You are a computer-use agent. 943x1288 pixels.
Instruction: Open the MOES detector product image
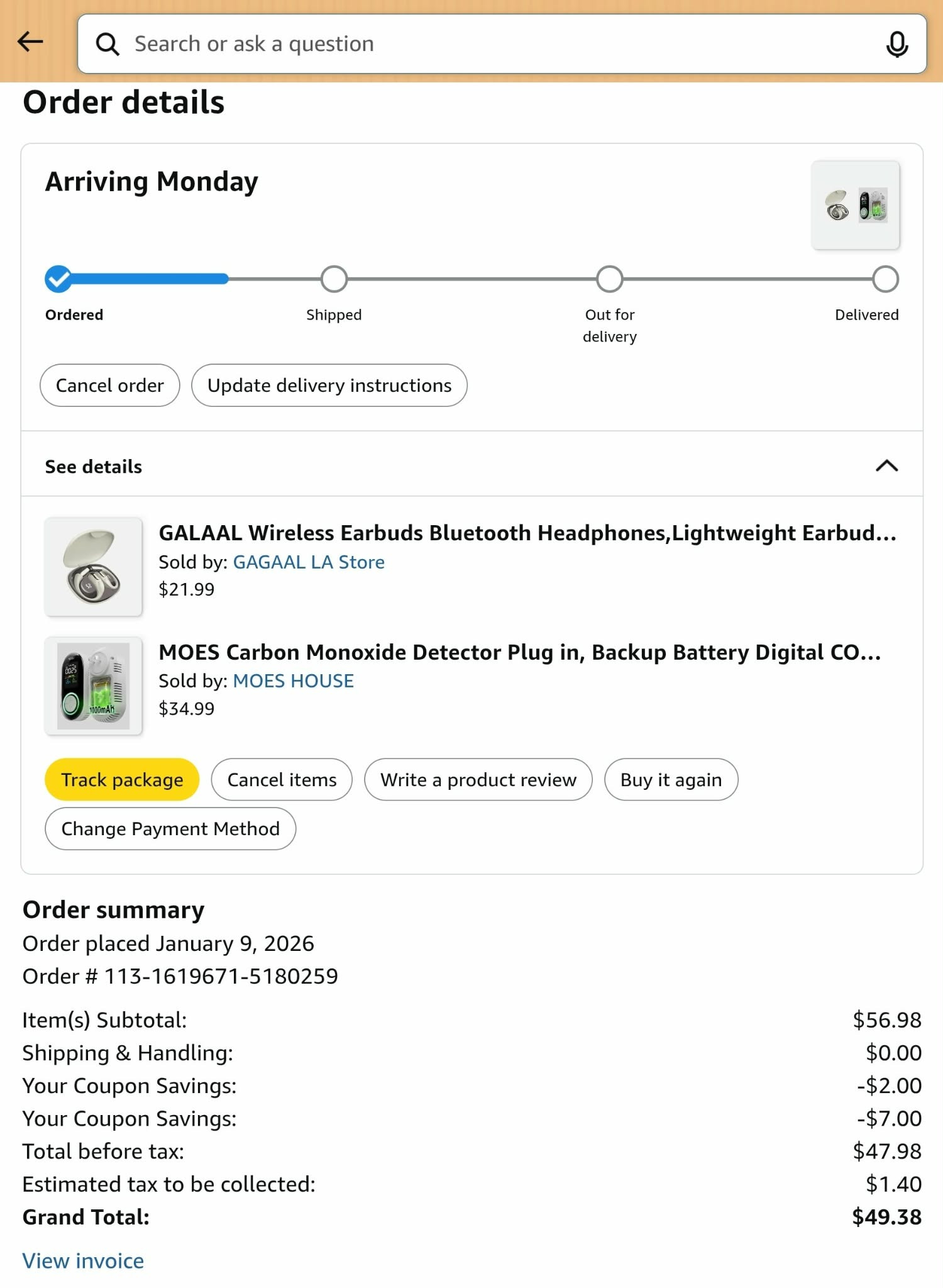[93, 686]
